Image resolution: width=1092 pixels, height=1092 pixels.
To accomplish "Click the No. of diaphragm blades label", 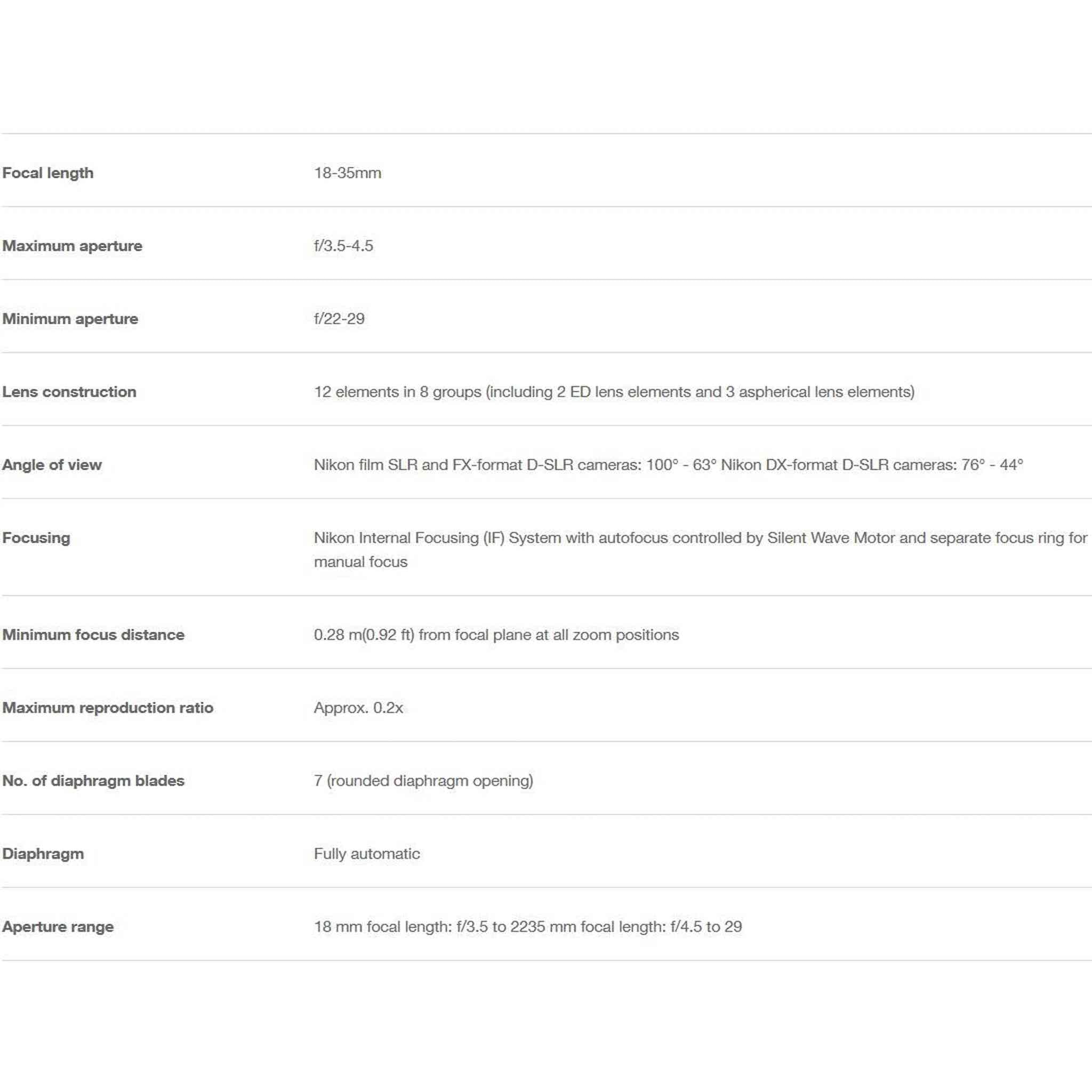I will coord(93,781).
